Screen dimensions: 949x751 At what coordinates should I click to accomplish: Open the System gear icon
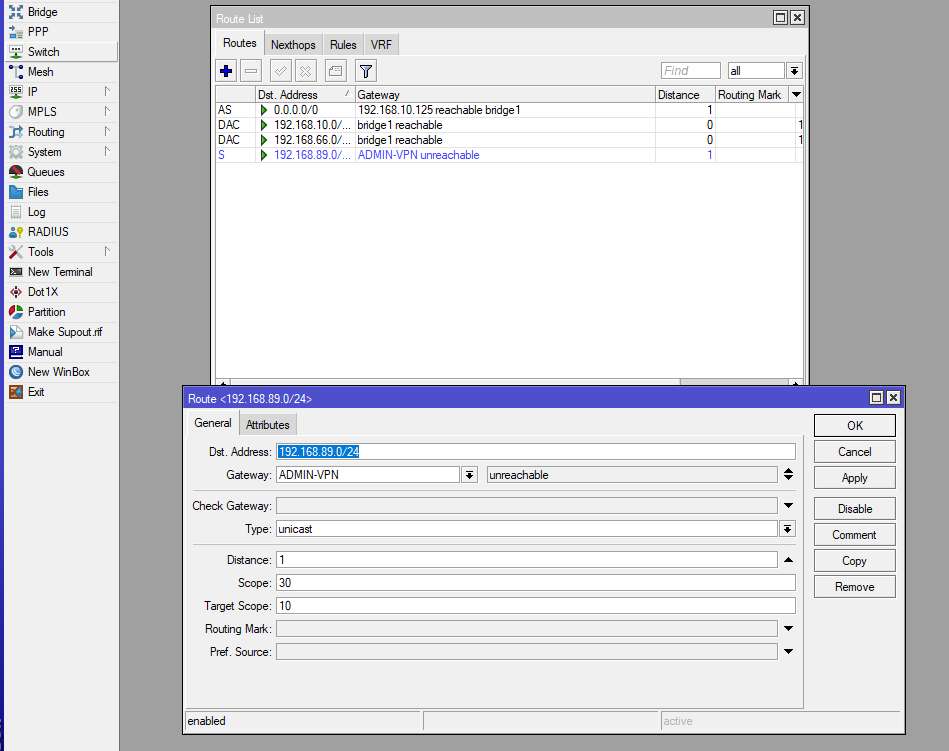click(16, 151)
